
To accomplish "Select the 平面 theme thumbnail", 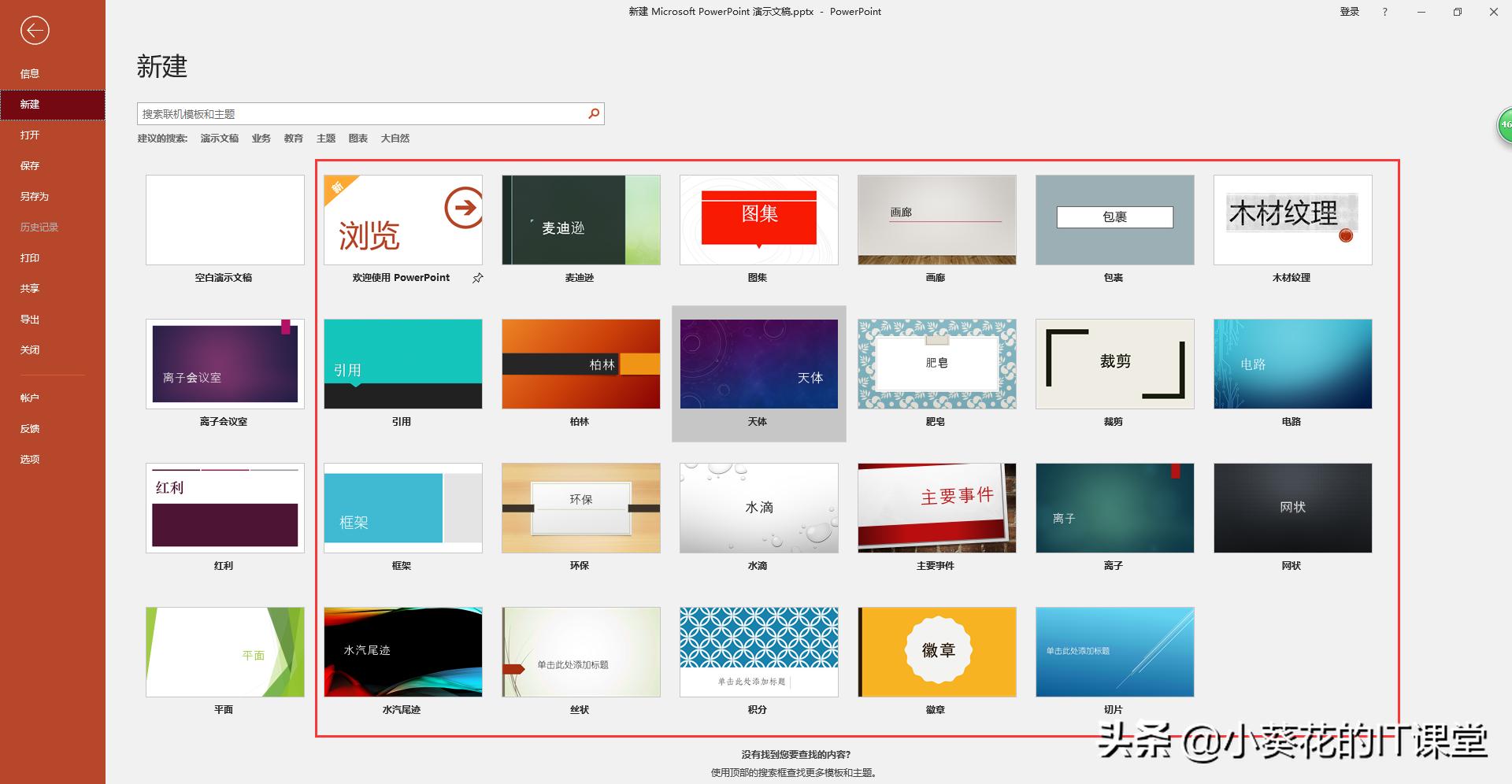I will [x=225, y=652].
